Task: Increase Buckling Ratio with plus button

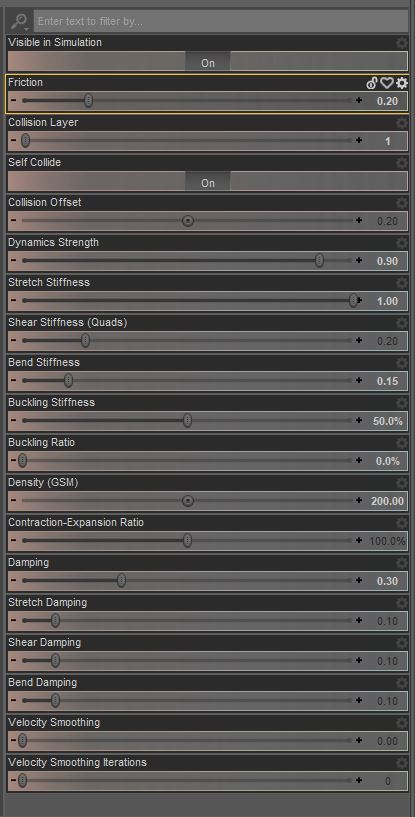Action: pos(359,461)
